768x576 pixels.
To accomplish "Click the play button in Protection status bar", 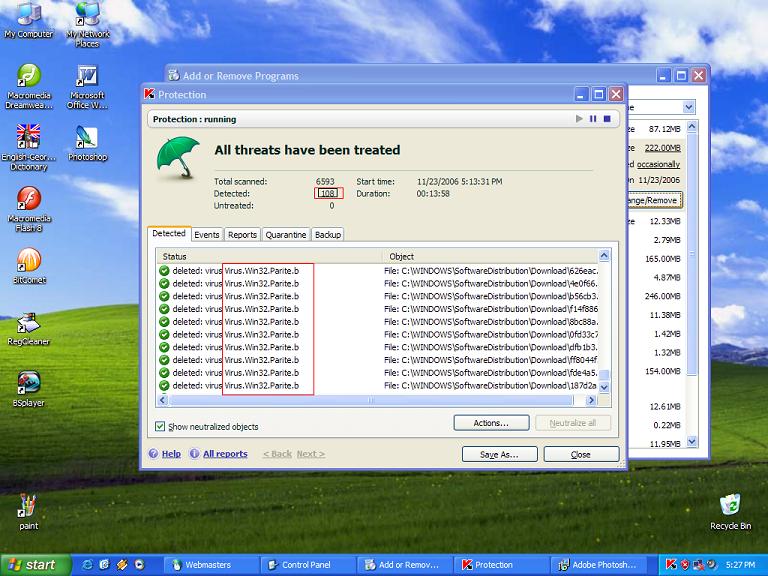I will click(x=579, y=119).
